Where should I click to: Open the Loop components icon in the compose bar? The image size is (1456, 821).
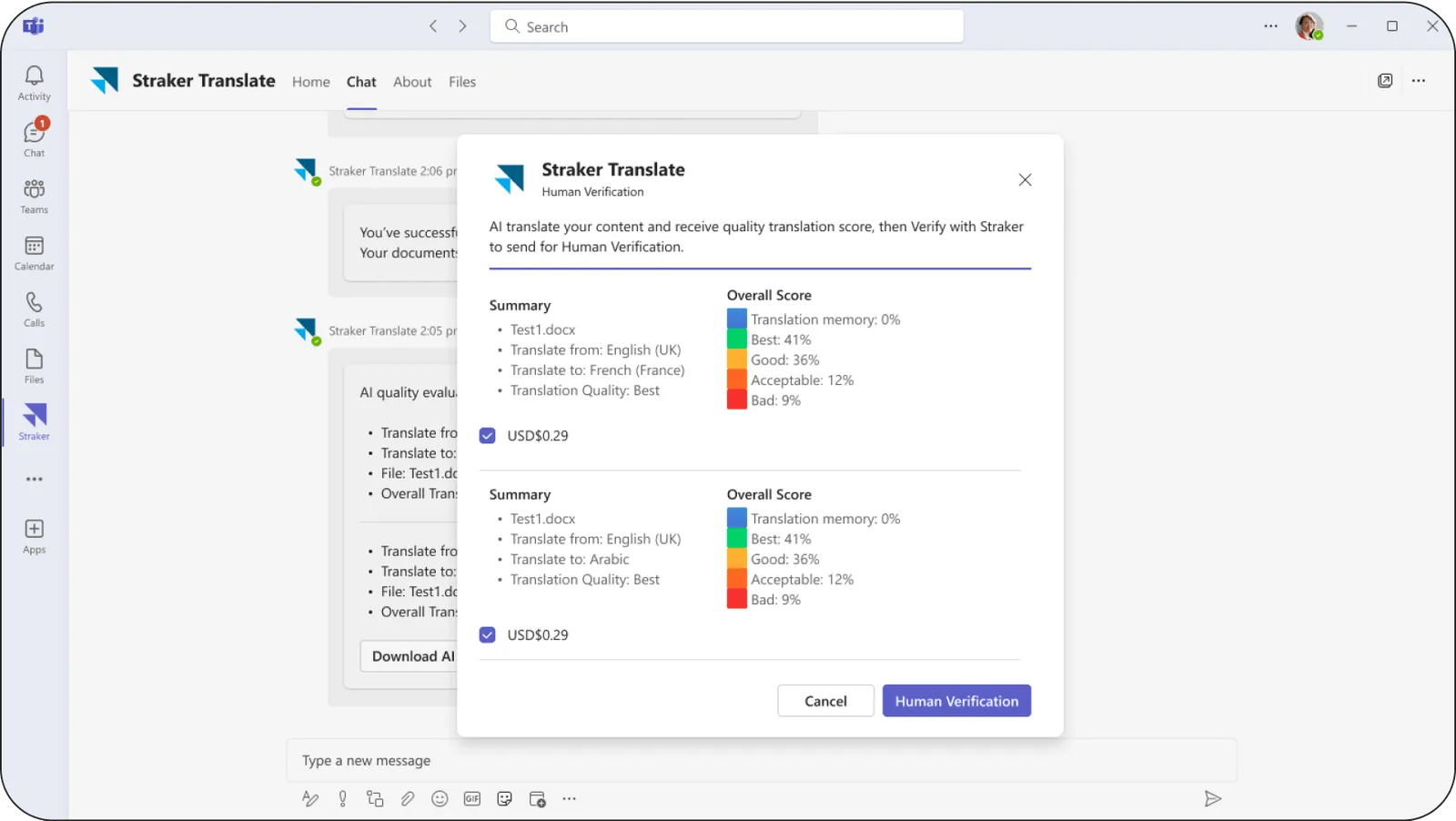[x=375, y=799]
